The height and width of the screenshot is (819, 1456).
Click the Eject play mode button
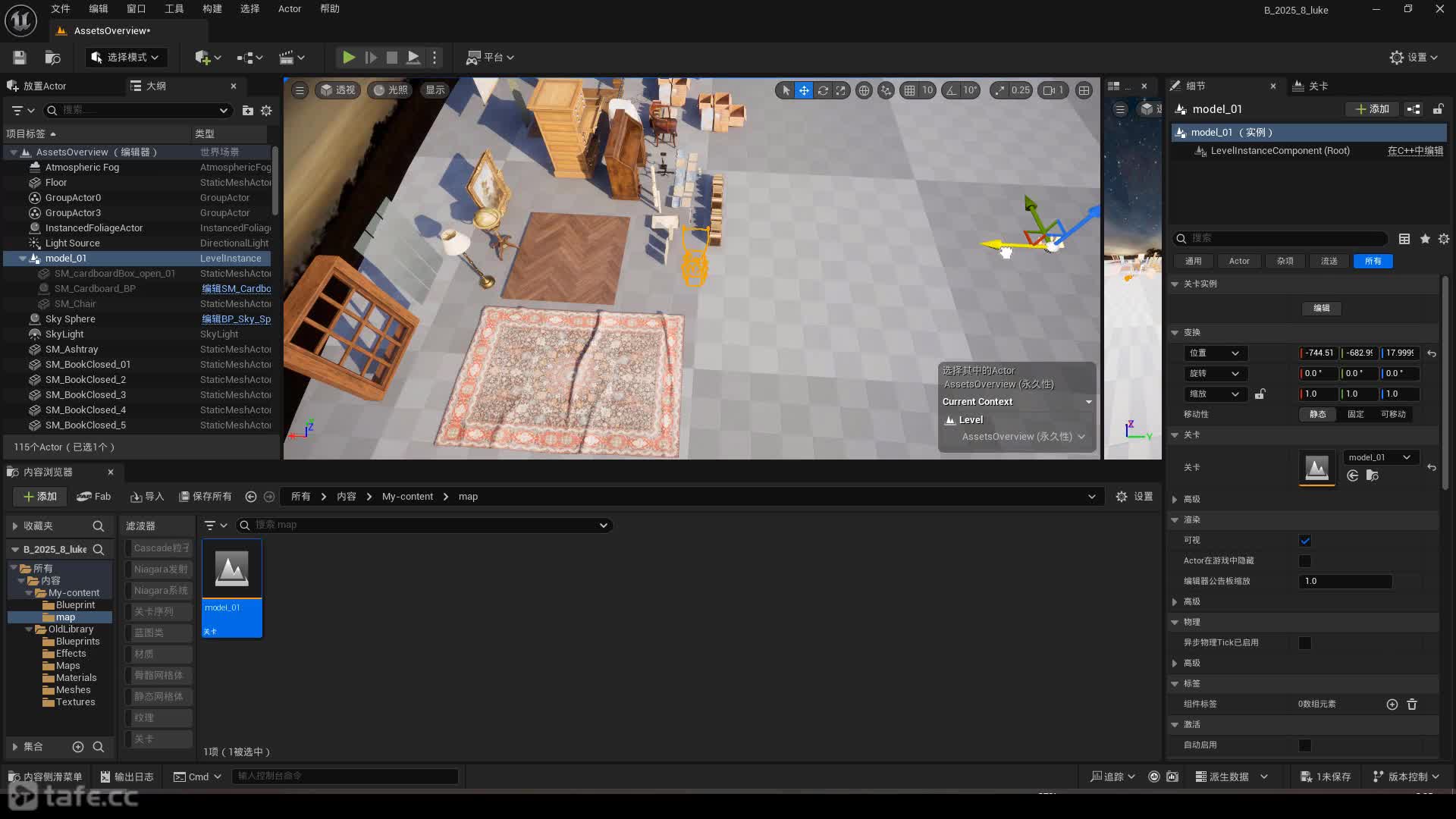413,58
